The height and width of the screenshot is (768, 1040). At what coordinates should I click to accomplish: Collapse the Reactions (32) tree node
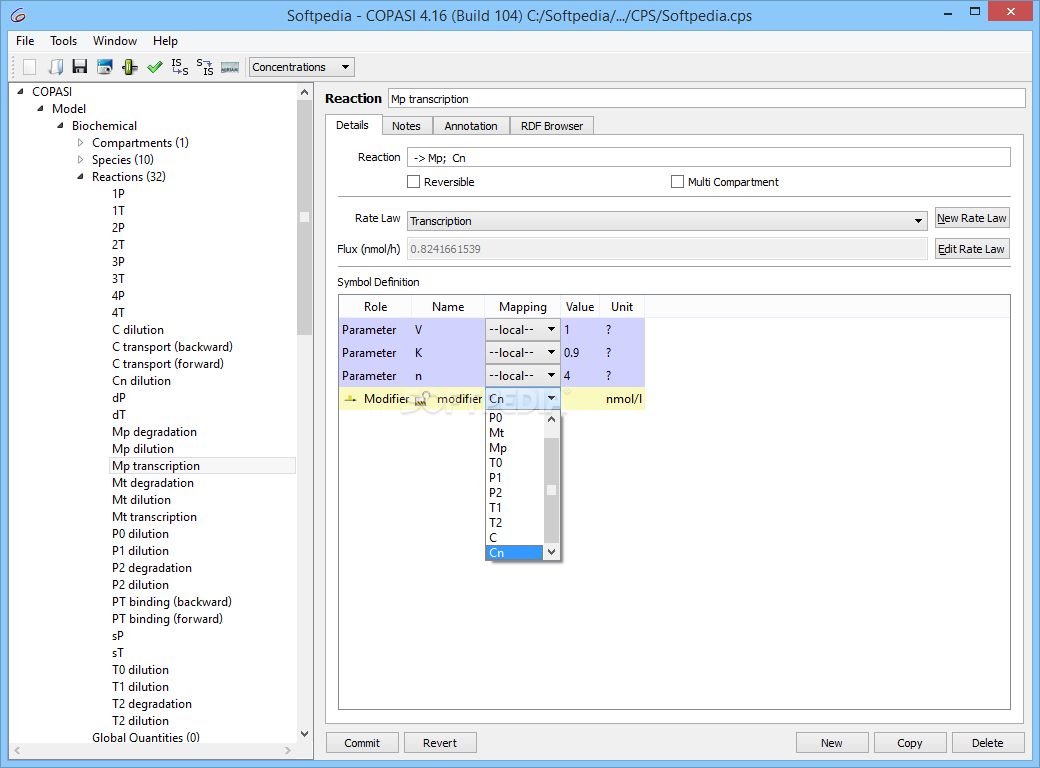tap(80, 176)
